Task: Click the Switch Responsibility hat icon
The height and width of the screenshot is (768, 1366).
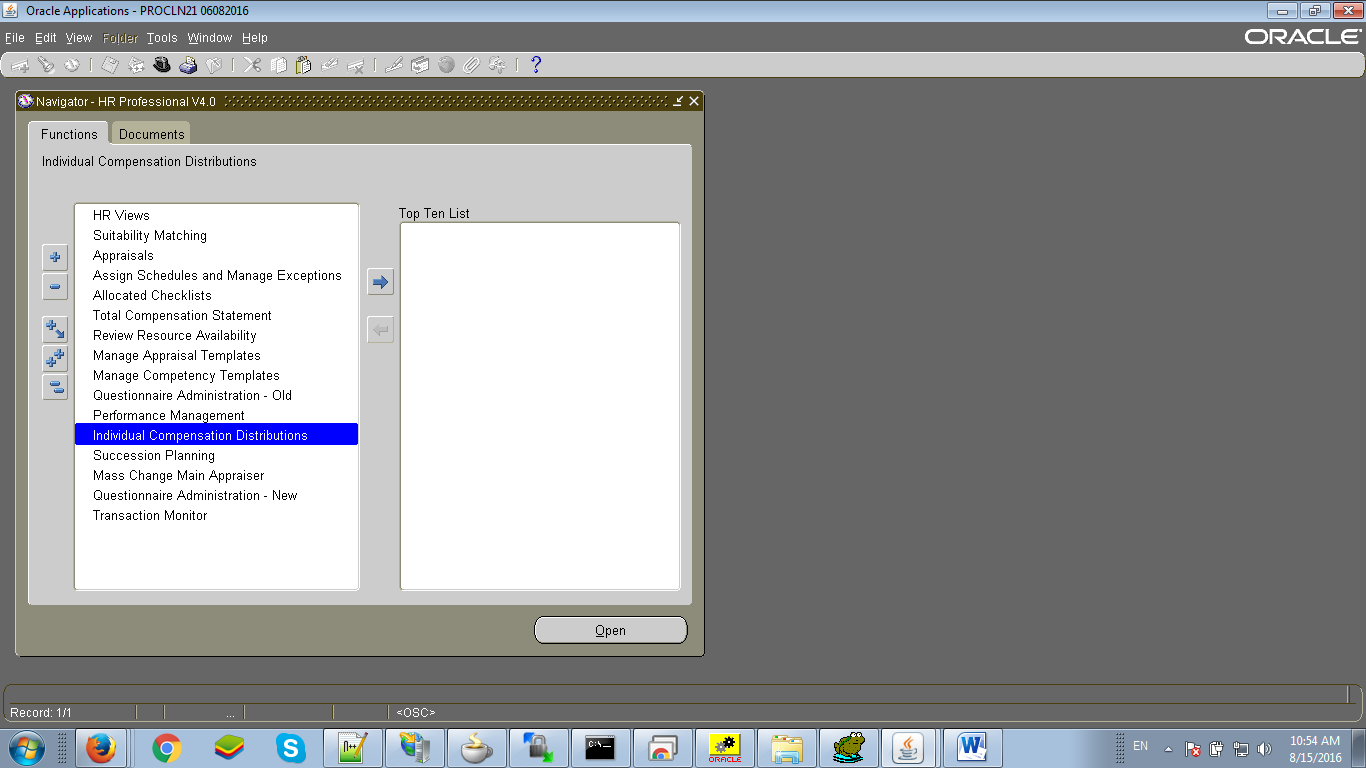Action: click(162, 65)
